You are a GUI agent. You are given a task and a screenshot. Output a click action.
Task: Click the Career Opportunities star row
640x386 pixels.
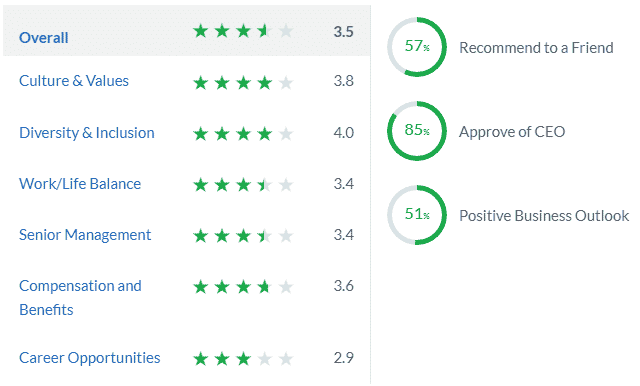[243, 359]
